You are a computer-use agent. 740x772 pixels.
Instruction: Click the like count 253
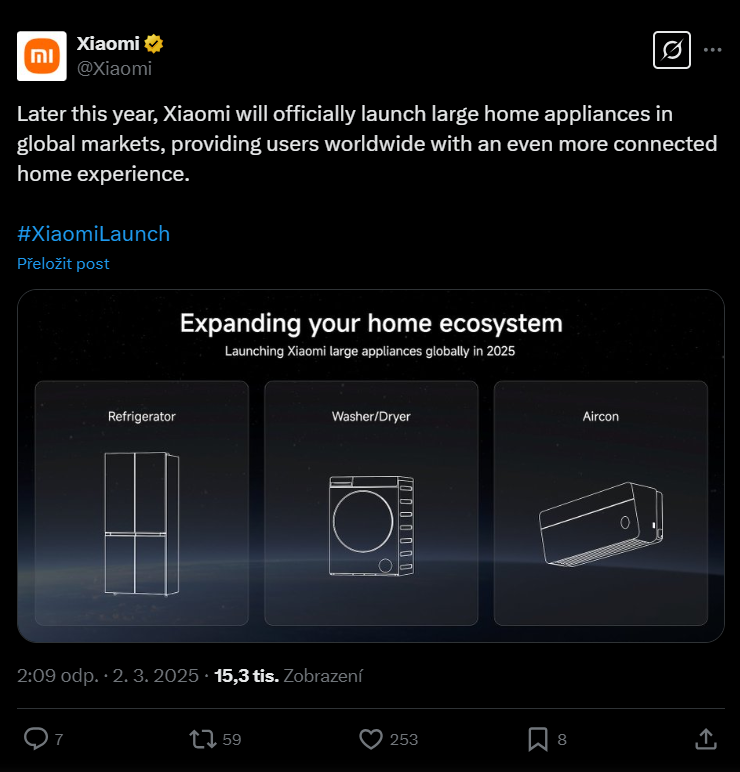pos(404,740)
